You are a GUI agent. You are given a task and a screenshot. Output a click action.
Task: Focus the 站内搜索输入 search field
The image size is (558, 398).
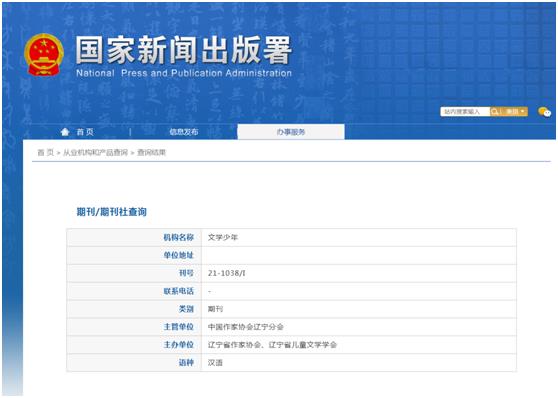(x=465, y=112)
